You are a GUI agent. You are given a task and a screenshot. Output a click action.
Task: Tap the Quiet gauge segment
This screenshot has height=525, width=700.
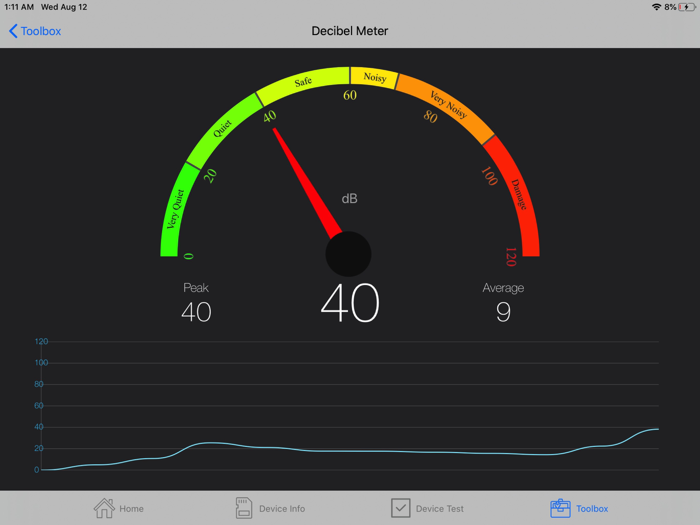[x=223, y=129]
